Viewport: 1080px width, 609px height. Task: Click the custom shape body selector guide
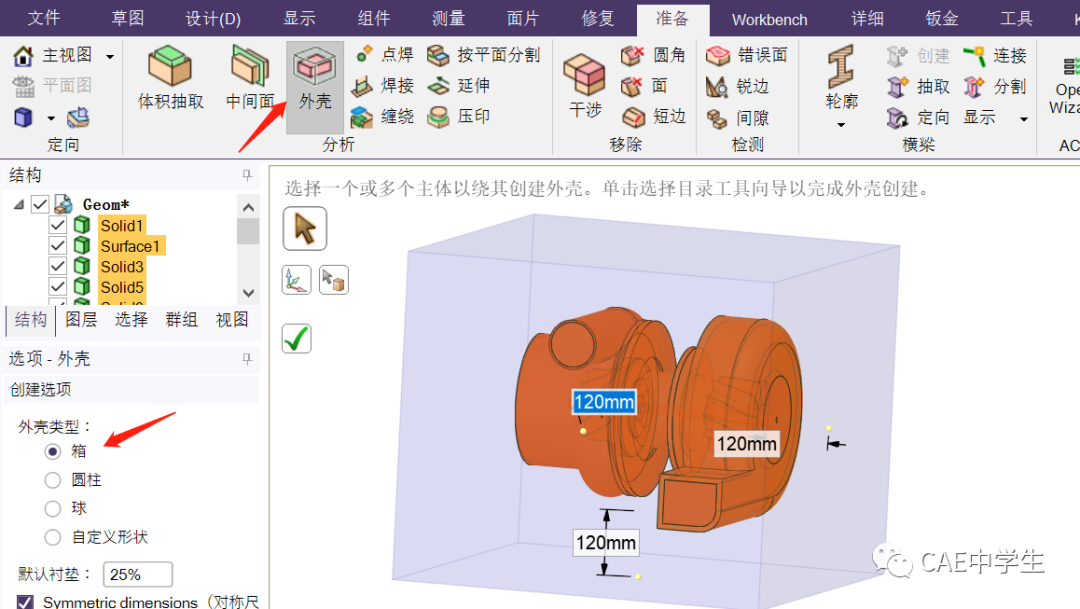coord(334,280)
